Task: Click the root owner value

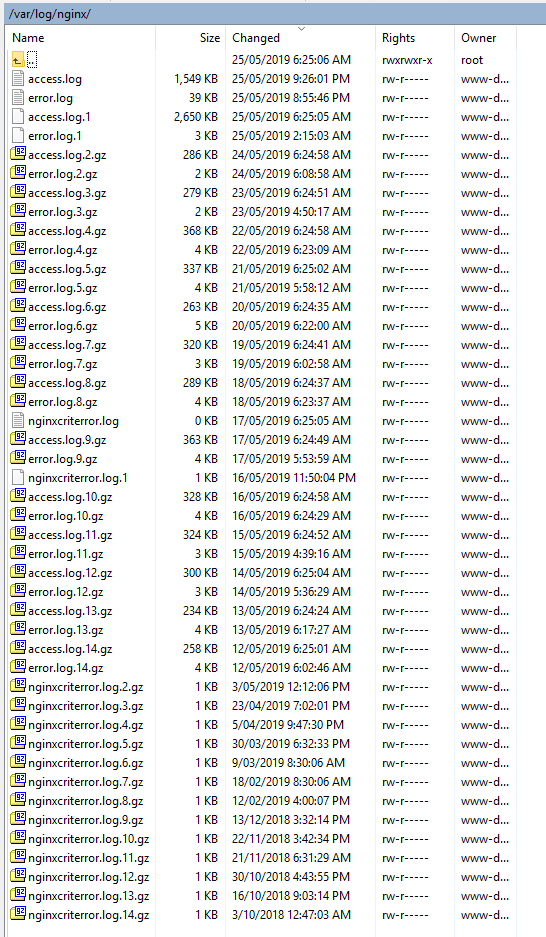Action: (472, 60)
